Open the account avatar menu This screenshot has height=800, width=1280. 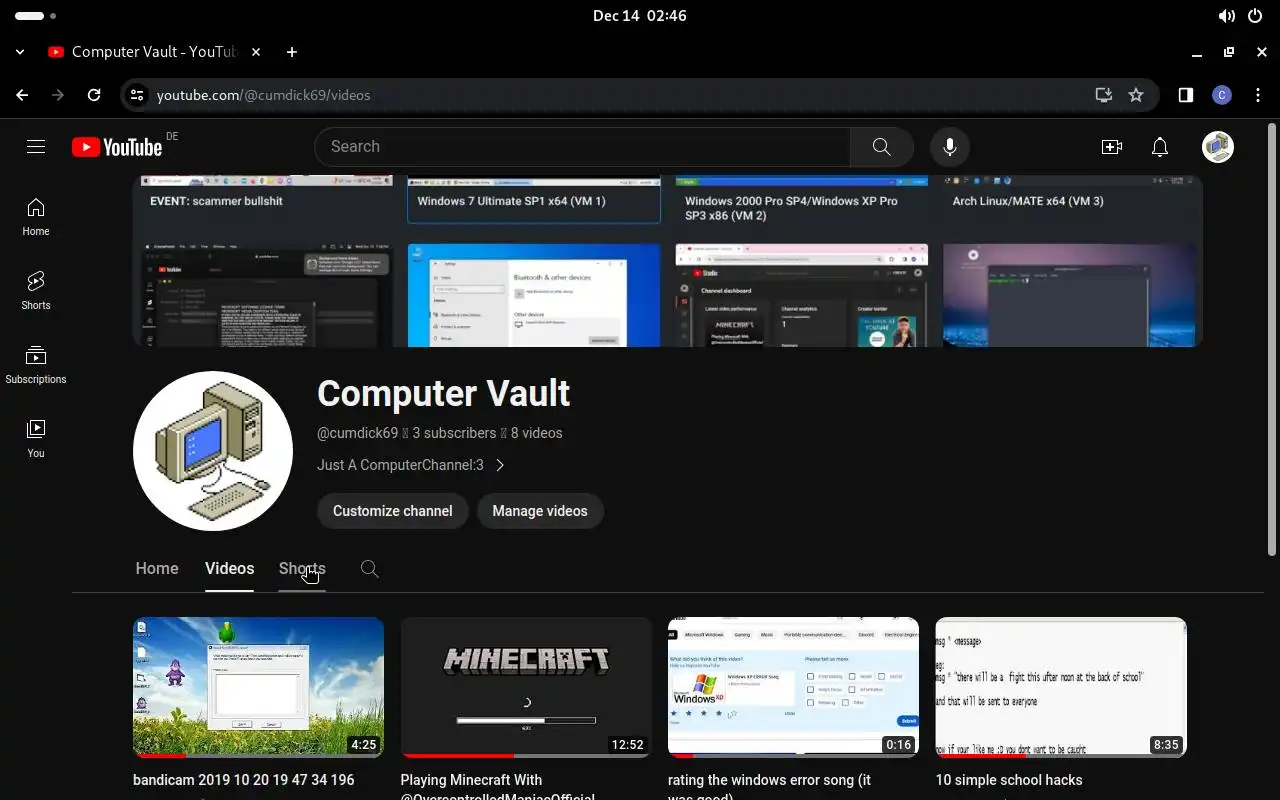(x=1217, y=147)
